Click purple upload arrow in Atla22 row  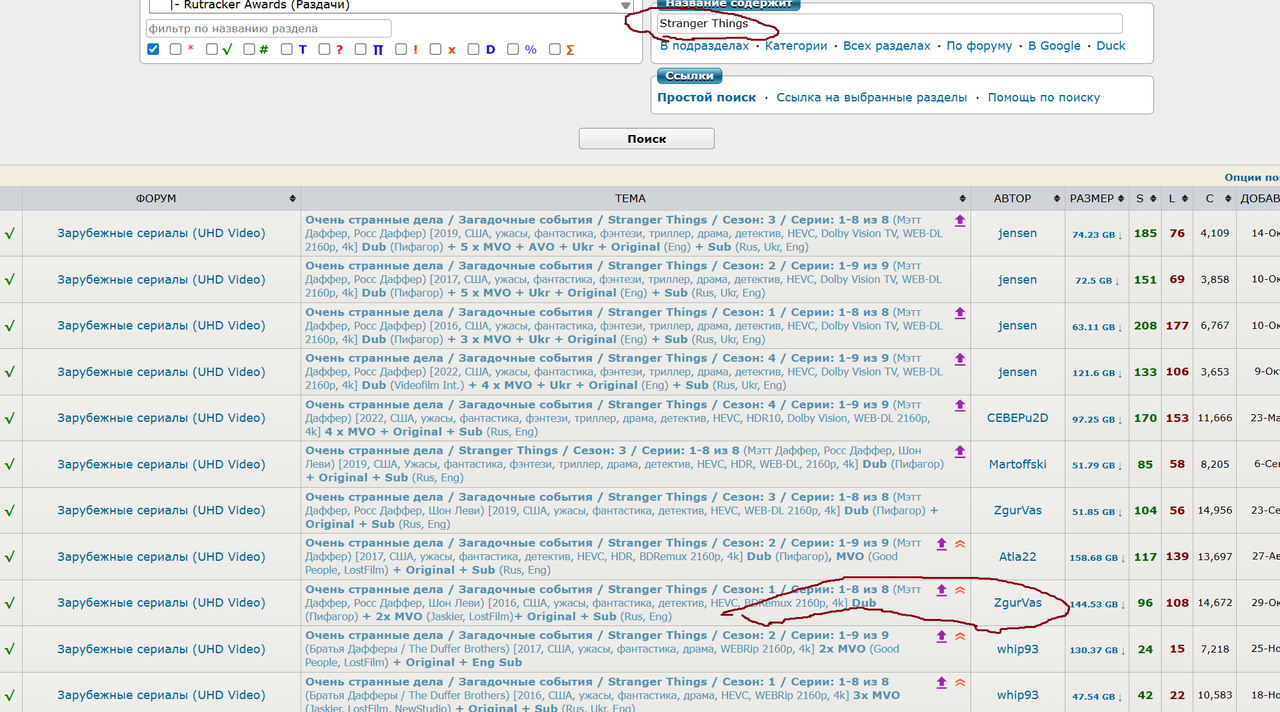(x=941, y=544)
